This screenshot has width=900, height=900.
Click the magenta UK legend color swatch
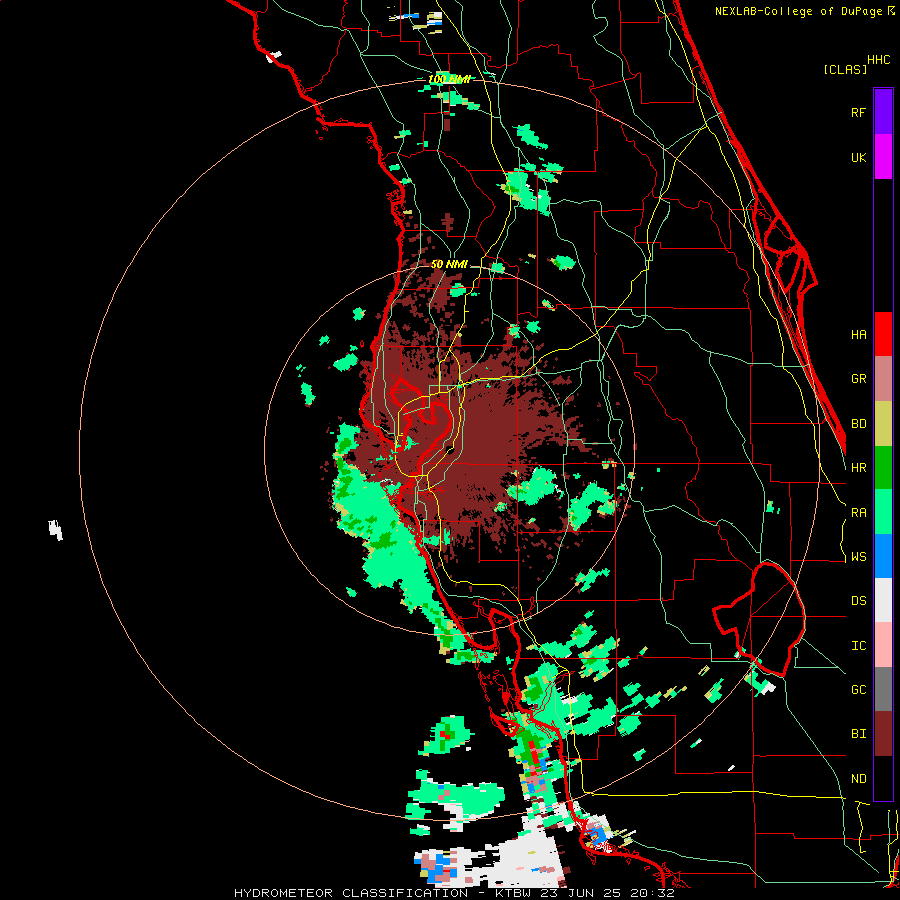[883, 156]
